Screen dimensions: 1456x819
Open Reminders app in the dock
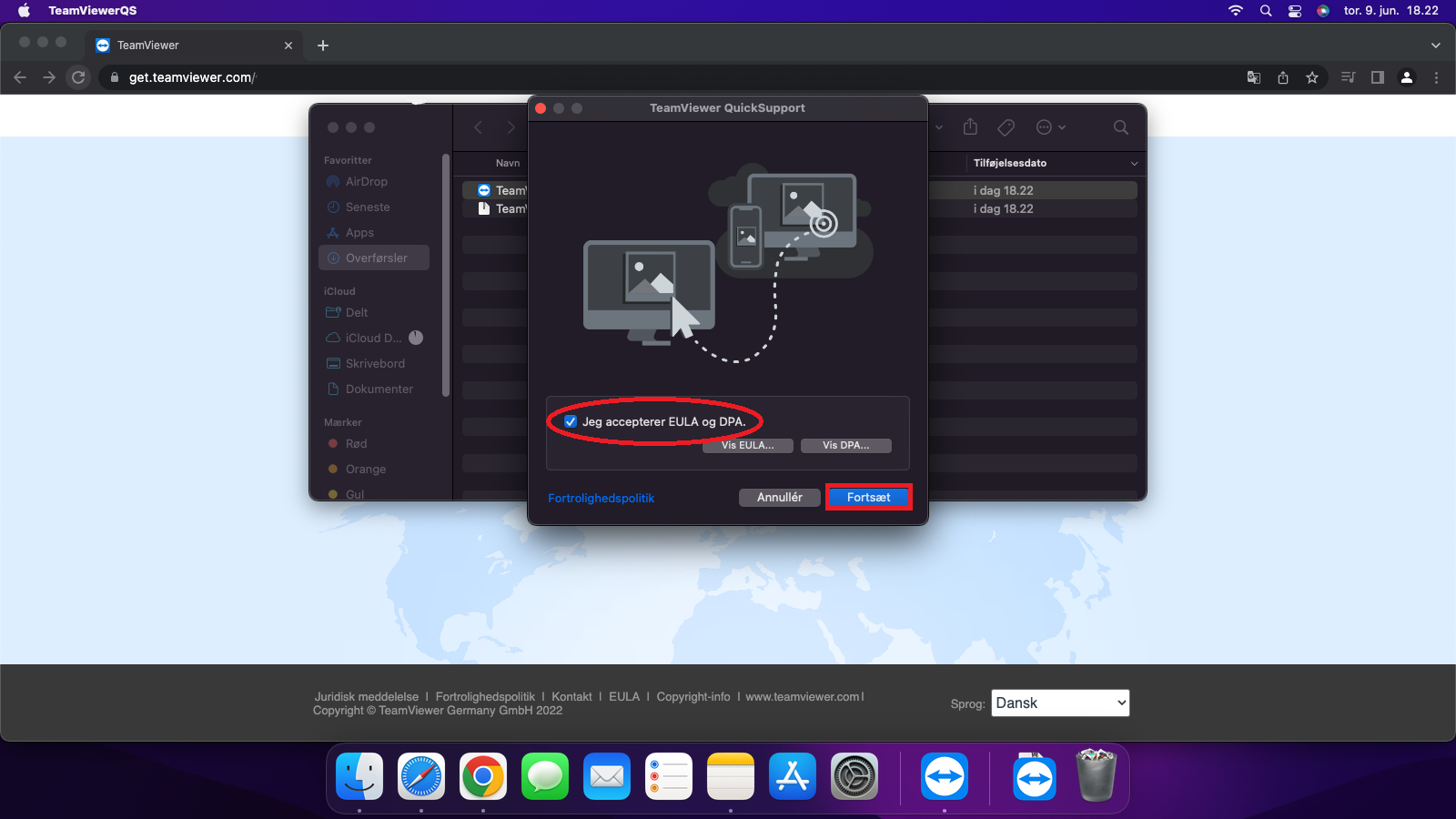click(669, 776)
